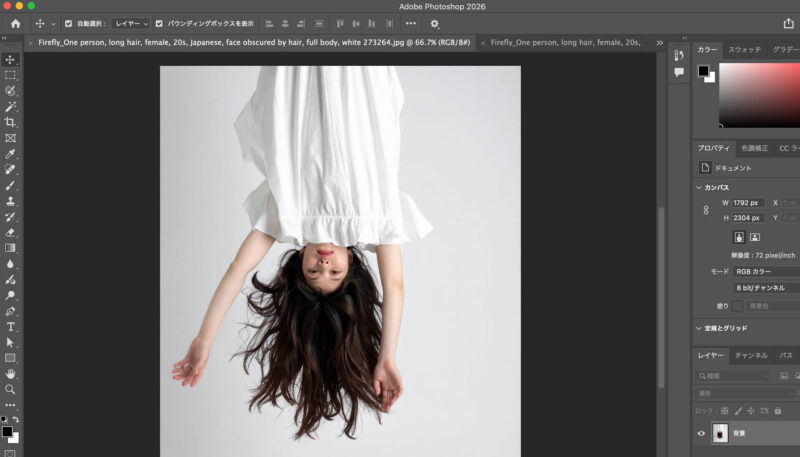The image size is (800, 457).
Task: Open options bar gear settings
Action: (x=434, y=23)
